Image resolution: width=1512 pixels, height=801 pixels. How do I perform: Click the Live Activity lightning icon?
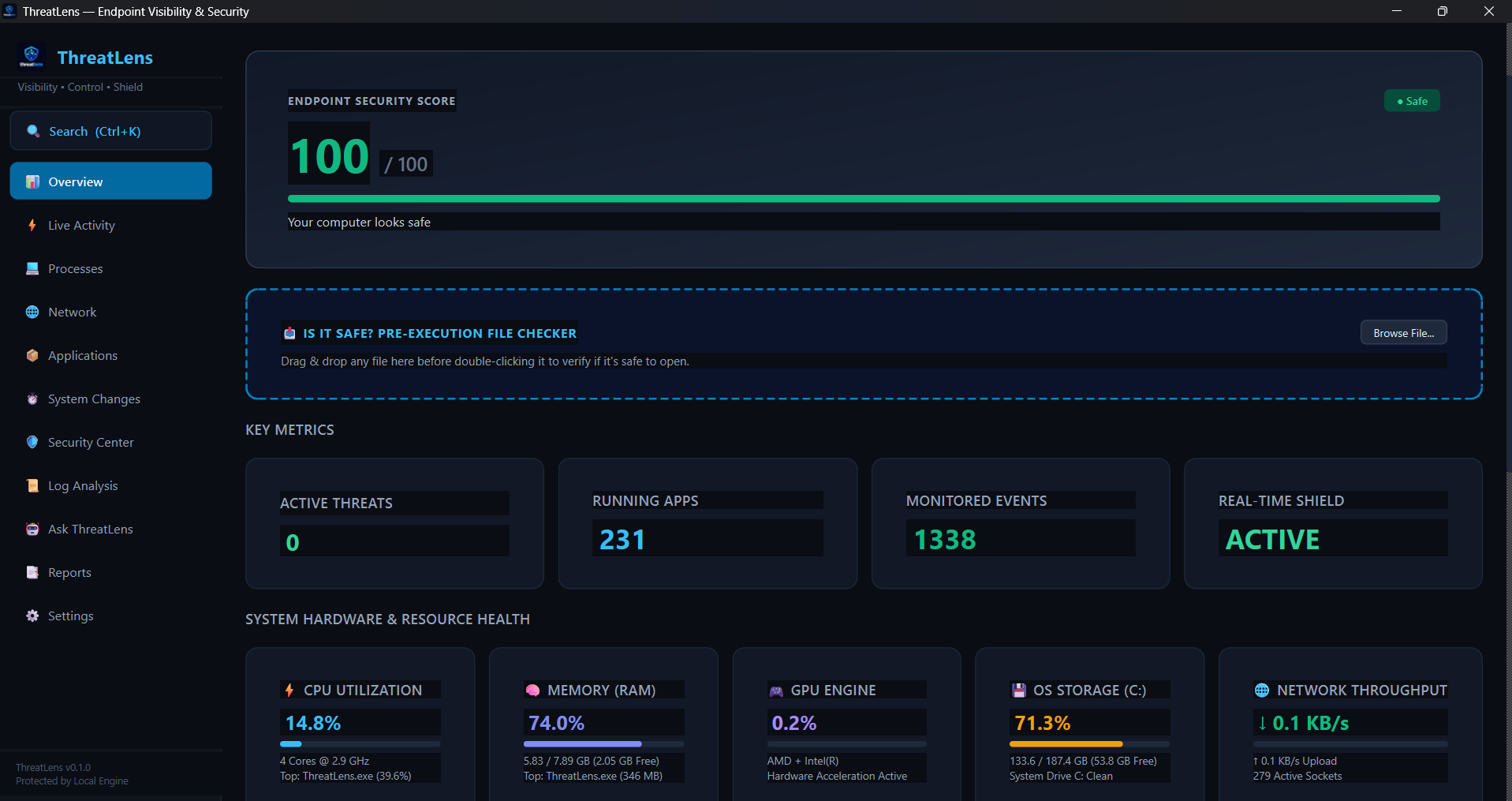pos(32,225)
